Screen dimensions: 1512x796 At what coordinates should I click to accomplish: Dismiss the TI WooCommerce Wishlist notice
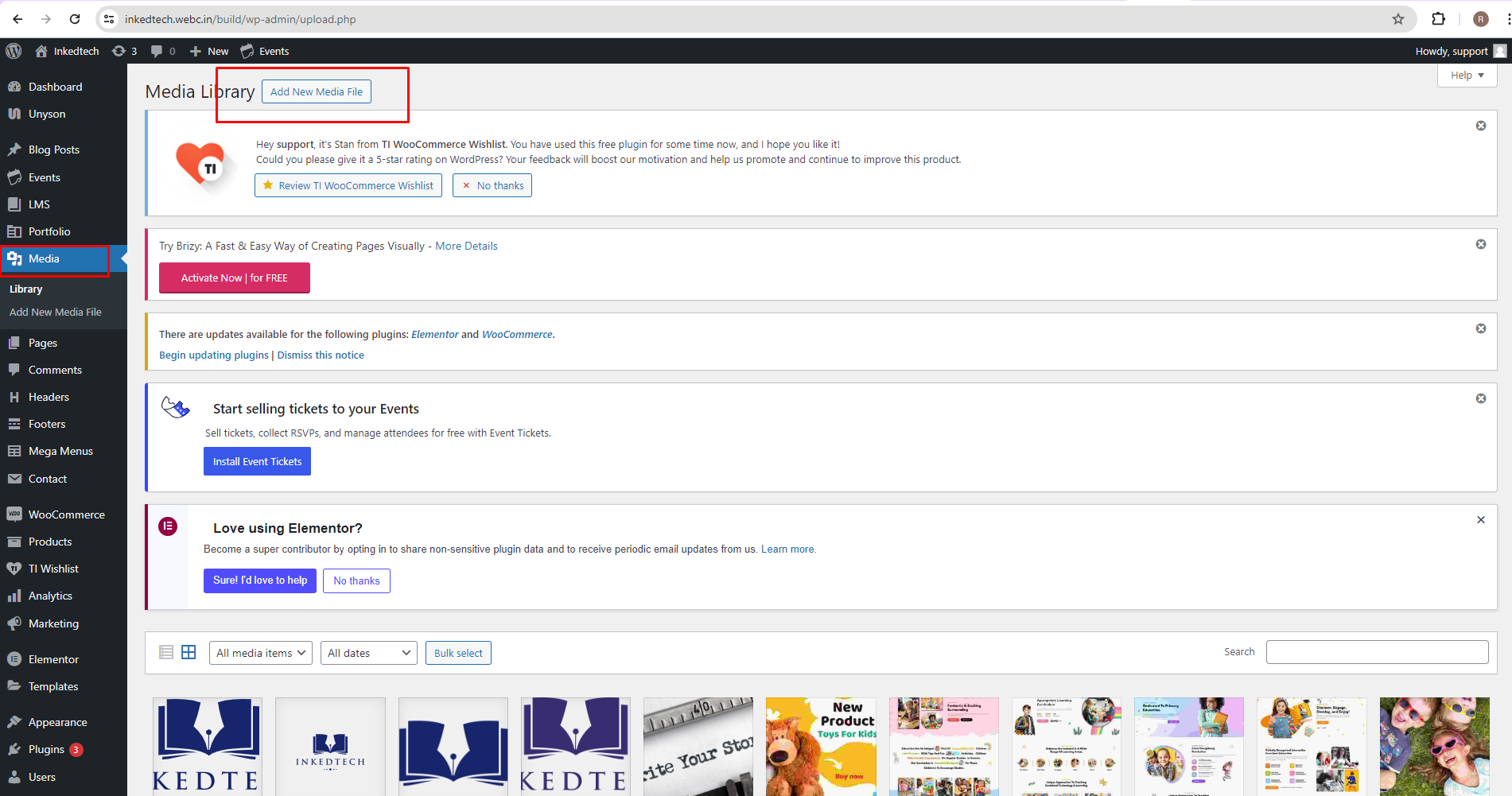(x=1481, y=126)
